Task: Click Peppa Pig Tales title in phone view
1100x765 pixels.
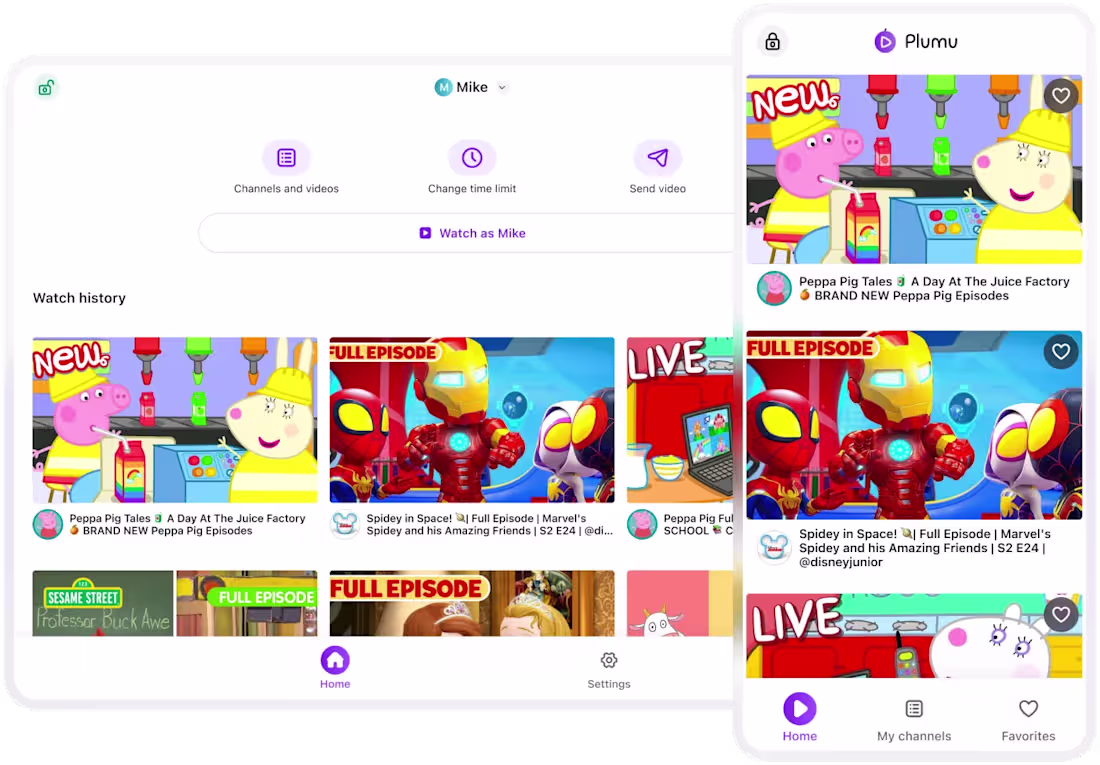Action: [x=934, y=288]
